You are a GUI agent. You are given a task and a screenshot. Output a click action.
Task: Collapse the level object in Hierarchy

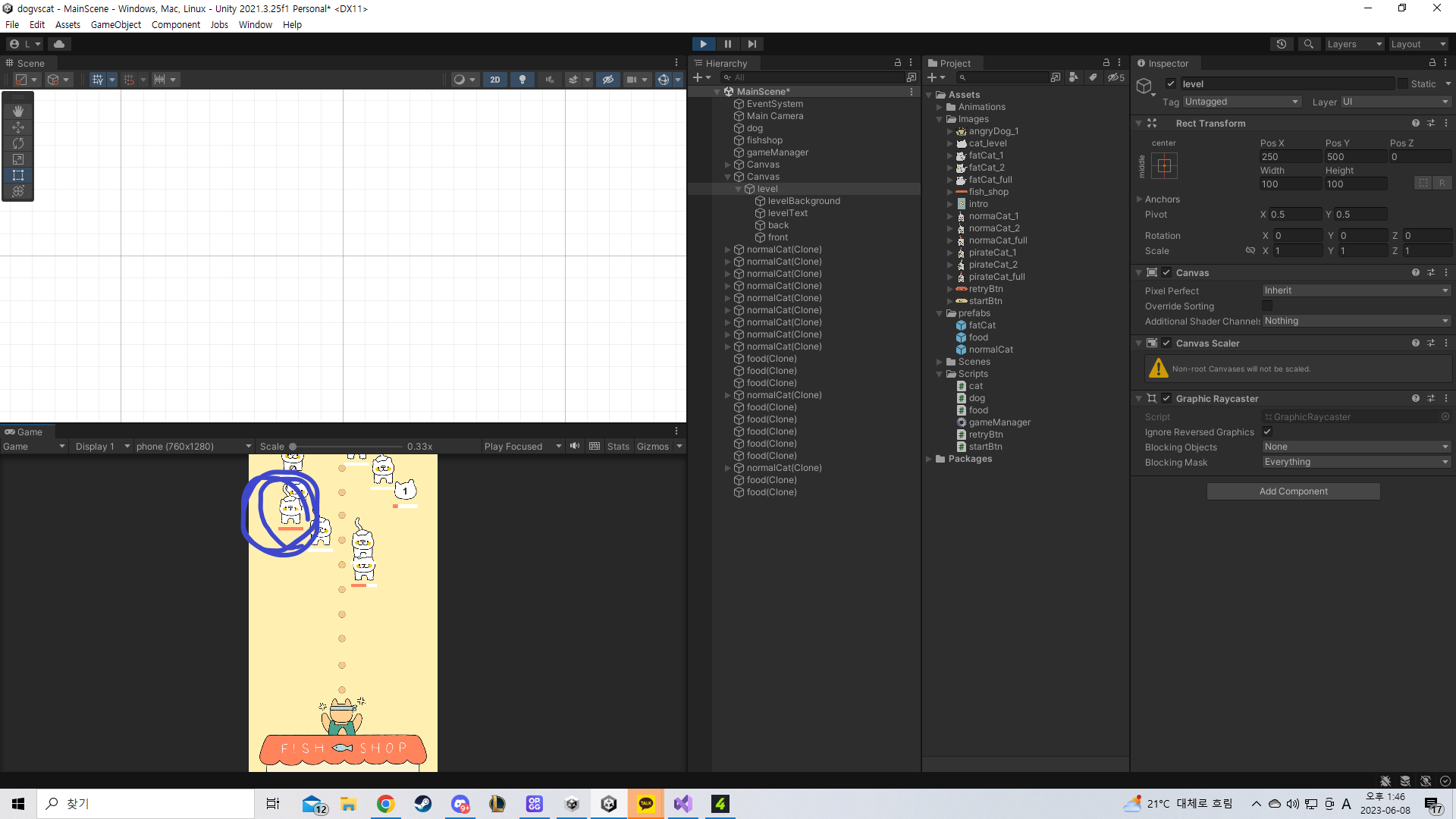[738, 189]
